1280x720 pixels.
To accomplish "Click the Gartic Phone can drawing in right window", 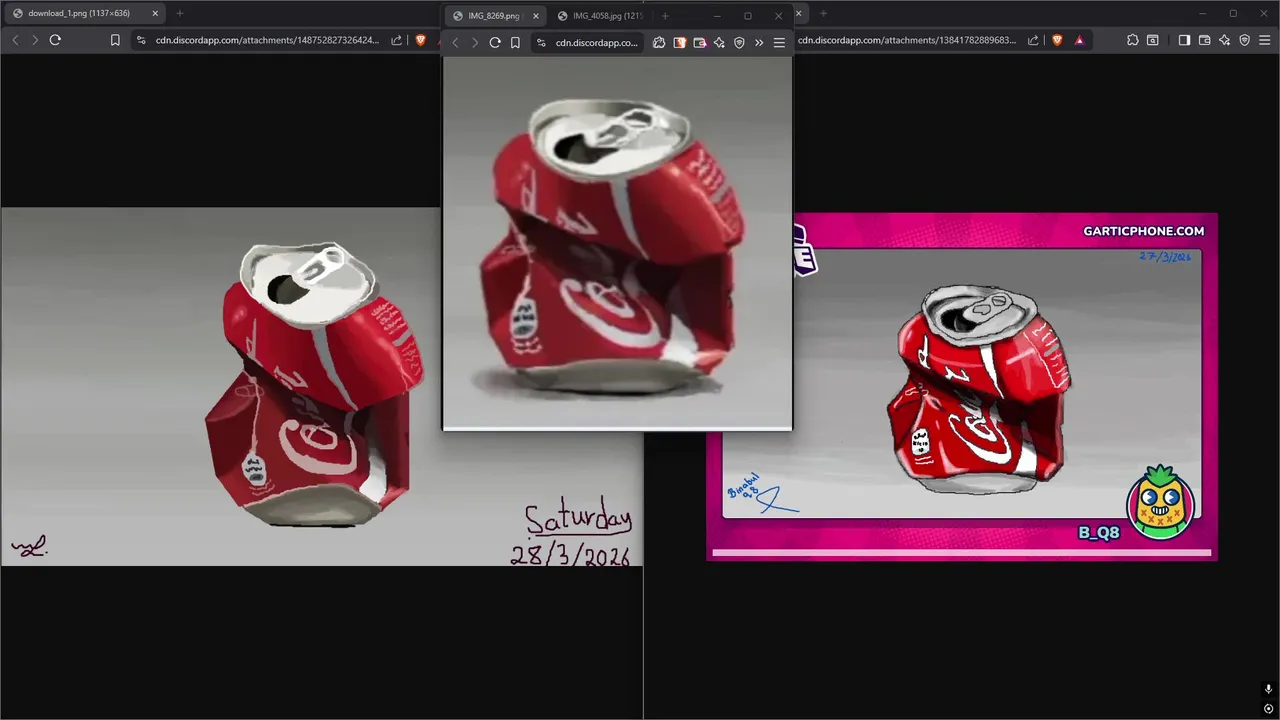I will [x=962, y=385].
